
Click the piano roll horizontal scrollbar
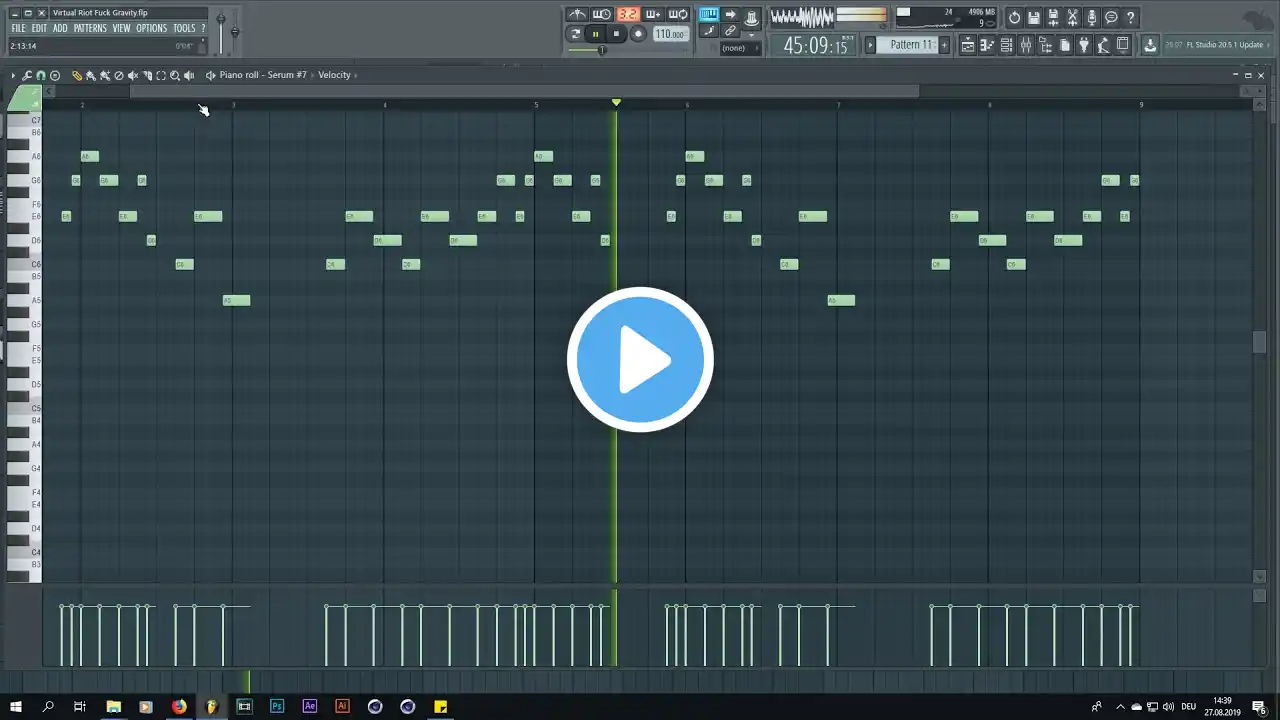[x=524, y=91]
